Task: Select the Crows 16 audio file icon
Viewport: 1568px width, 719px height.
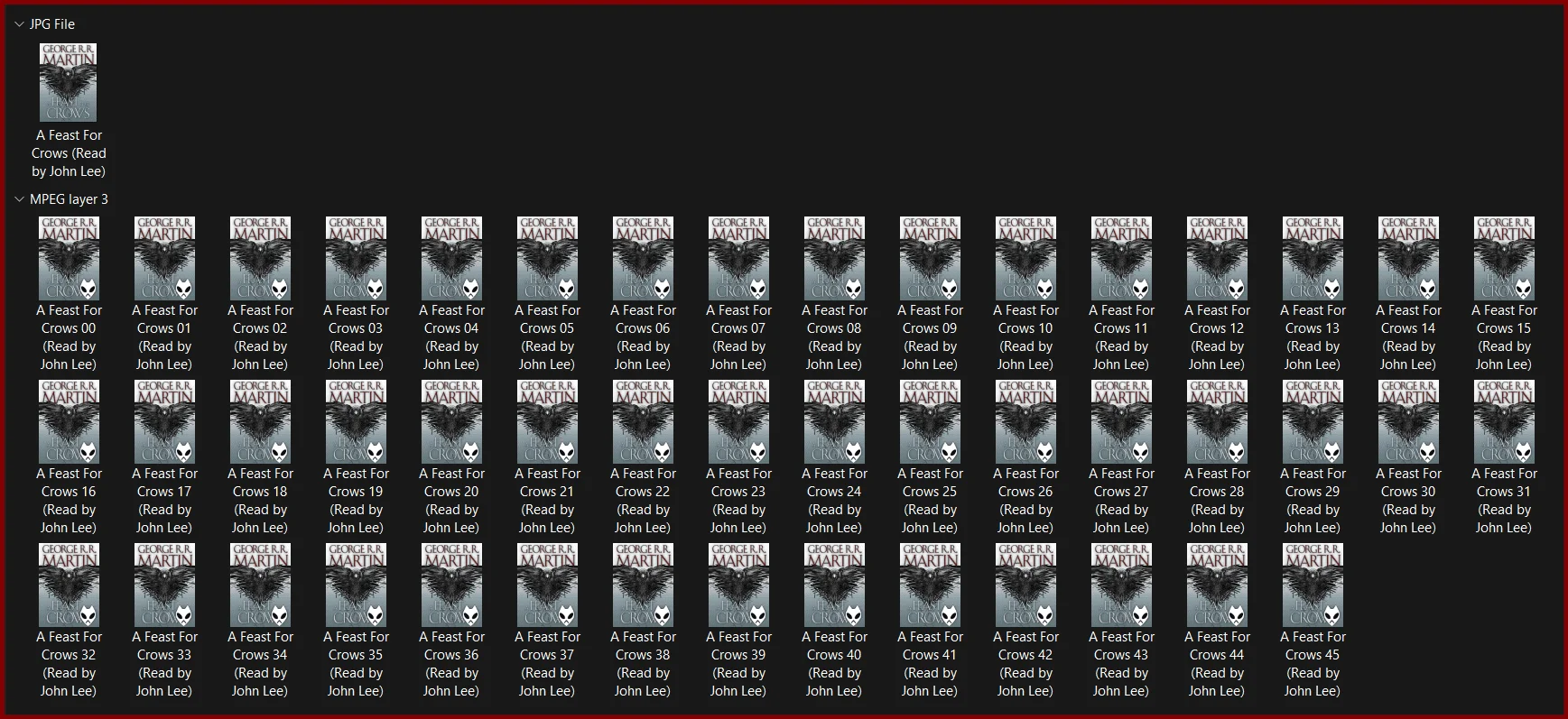Action: [x=69, y=421]
